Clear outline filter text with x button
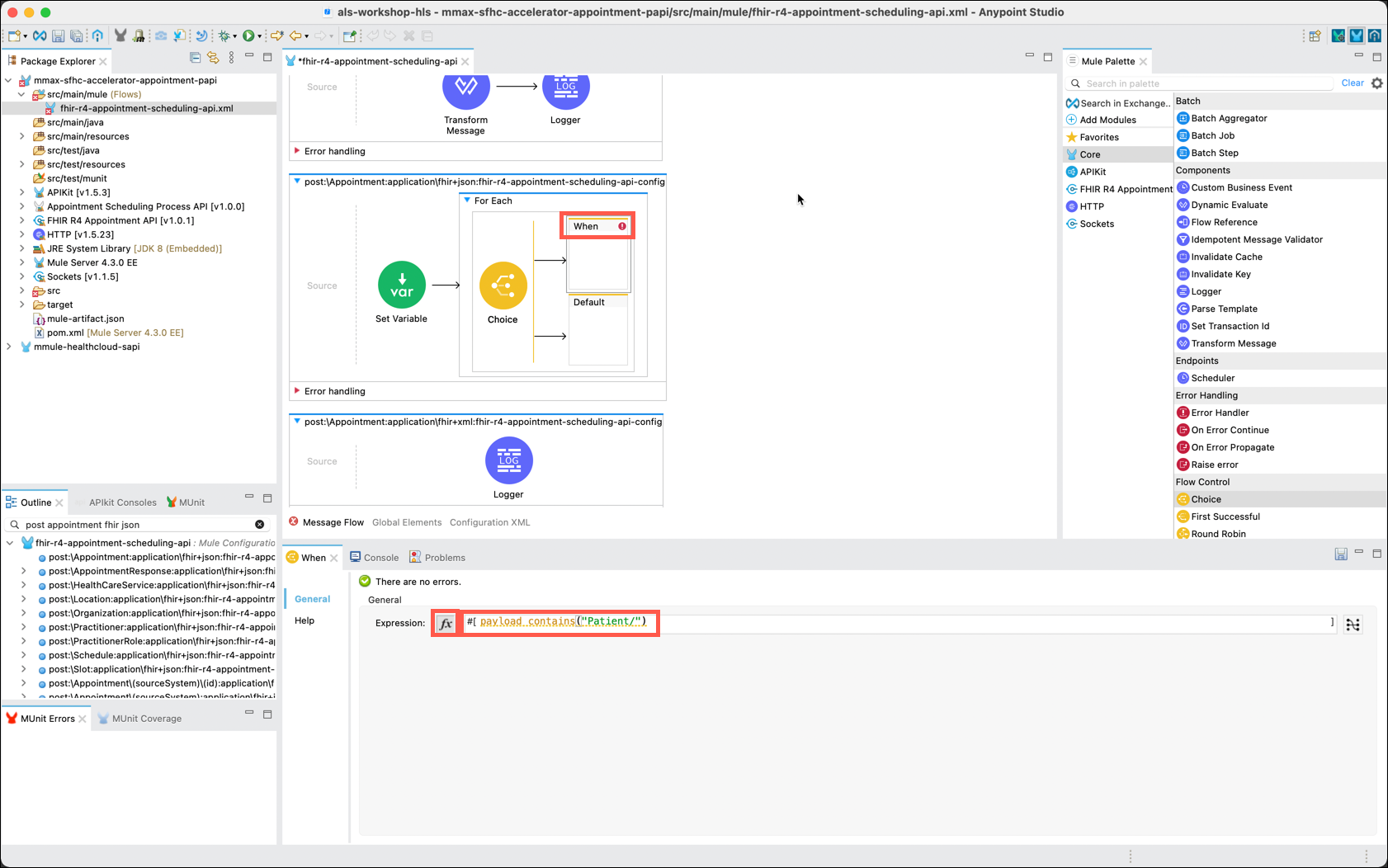 (260, 524)
